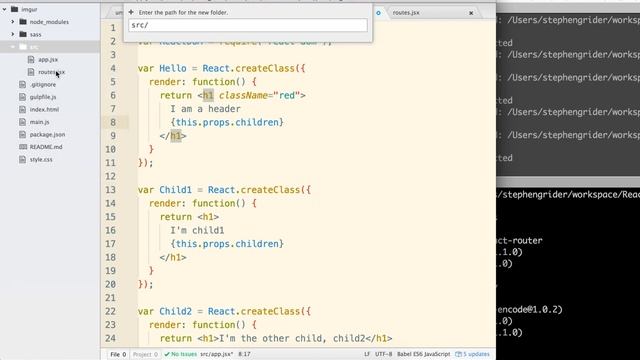Click the routes.jsx file icon in tree
The height and width of the screenshot is (360, 640).
[31, 72]
